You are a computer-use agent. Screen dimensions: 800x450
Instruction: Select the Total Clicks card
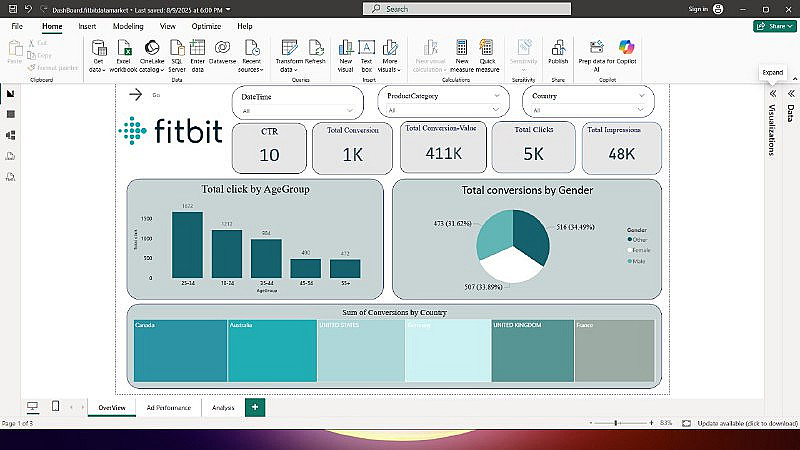pos(533,148)
